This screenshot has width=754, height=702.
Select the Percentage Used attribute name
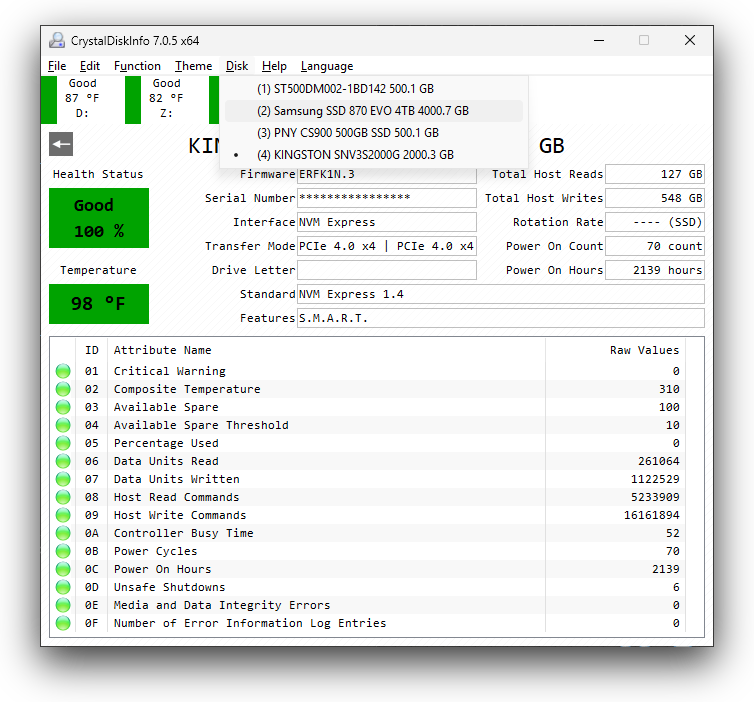166,443
